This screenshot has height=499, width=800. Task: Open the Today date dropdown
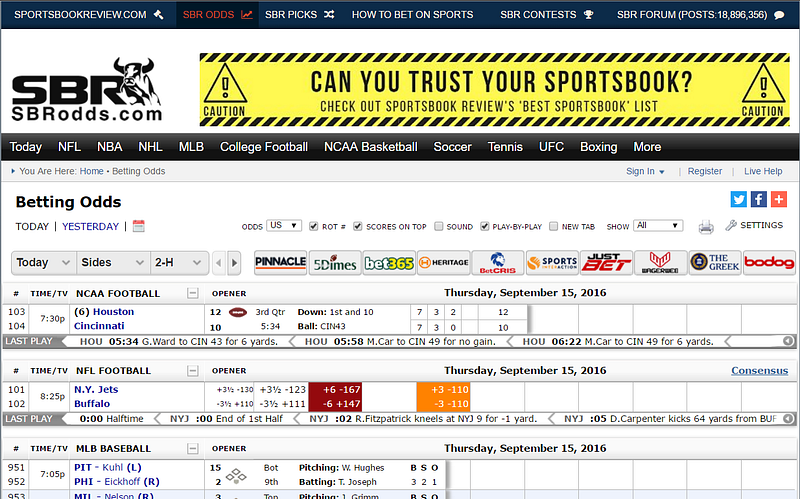(x=44, y=263)
